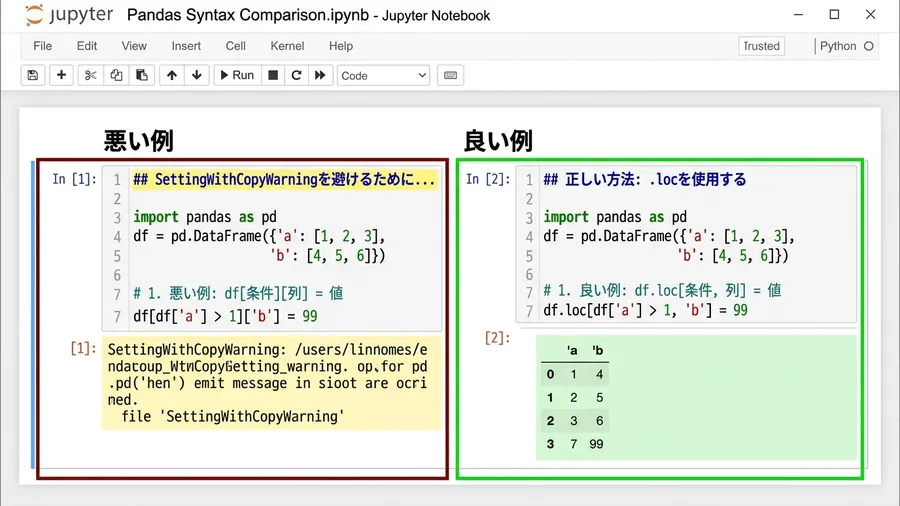The image size is (900, 506).
Task: Maximize the Jupyter Notebook window
Action: tap(835, 14)
